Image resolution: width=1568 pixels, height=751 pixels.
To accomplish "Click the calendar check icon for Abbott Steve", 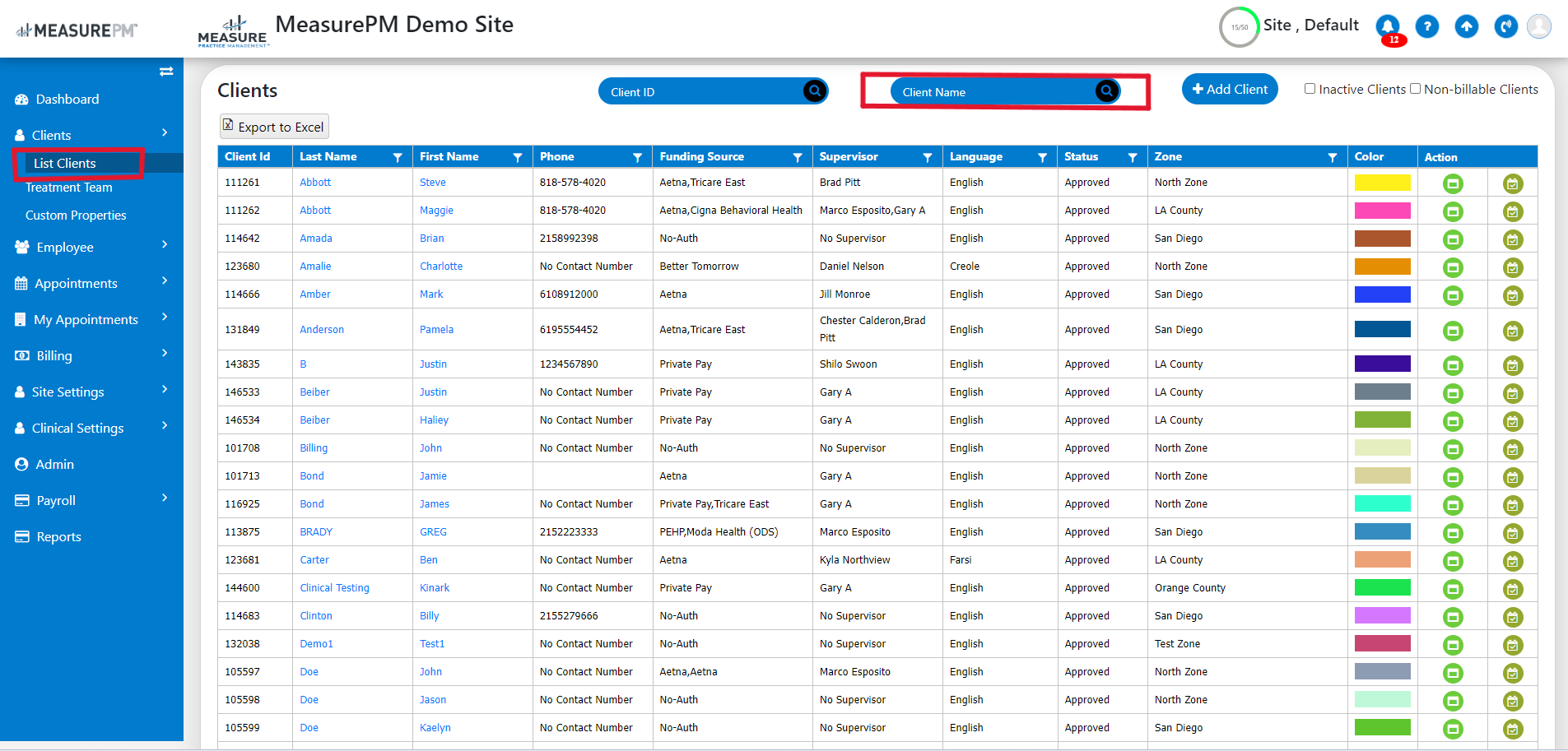I will [1513, 183].
